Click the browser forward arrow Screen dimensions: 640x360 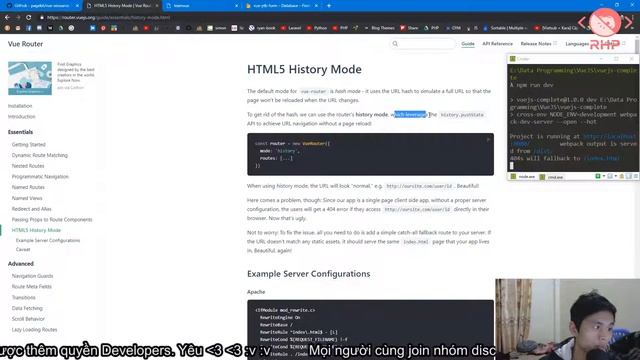tap(18, 18)
